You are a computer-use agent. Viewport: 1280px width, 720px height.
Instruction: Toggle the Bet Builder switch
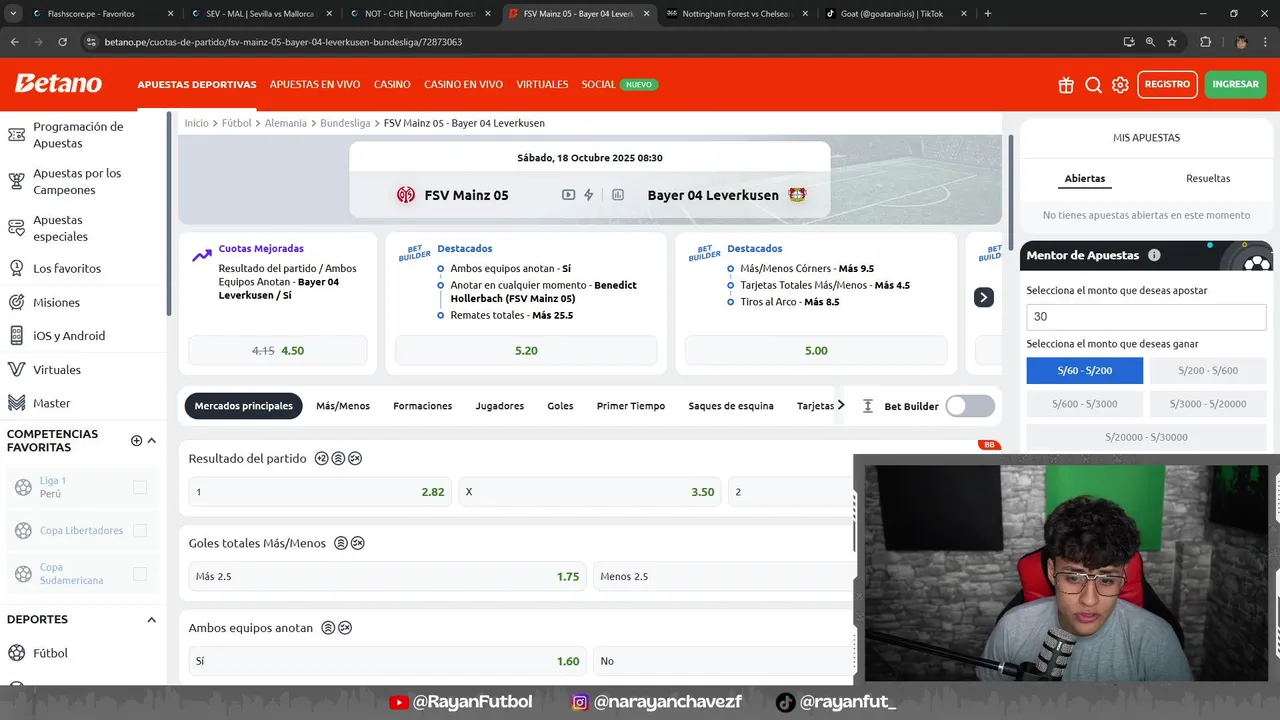970,406
